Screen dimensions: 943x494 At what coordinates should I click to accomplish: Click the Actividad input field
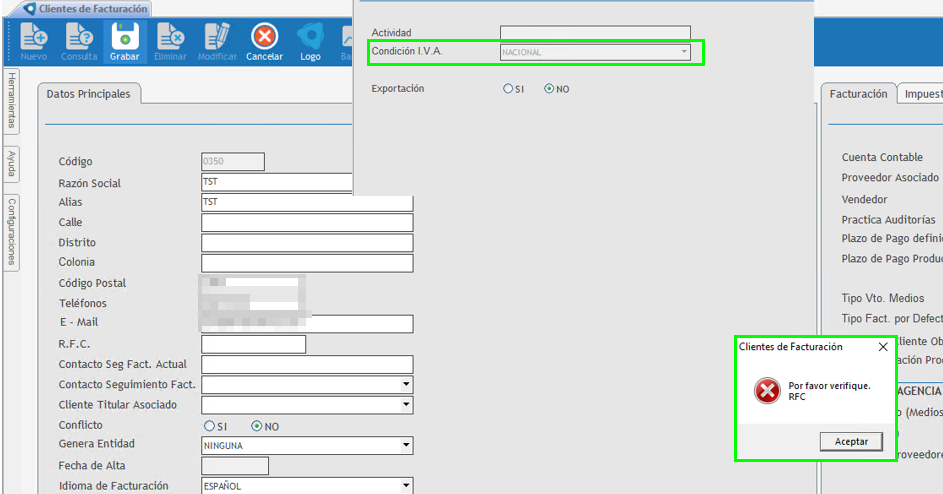[x=595, y=33]
